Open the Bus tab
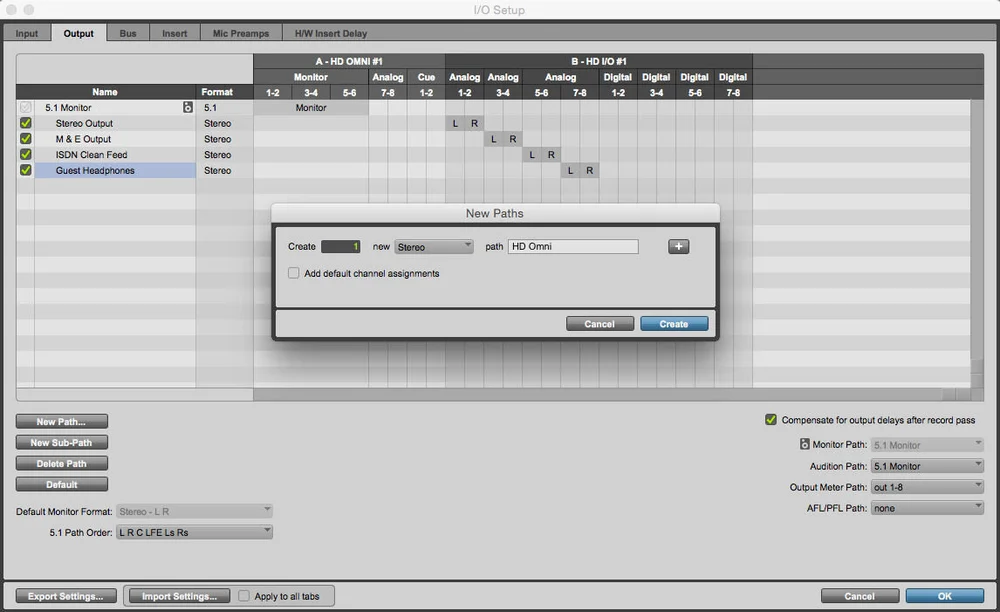 coord(127,32)
